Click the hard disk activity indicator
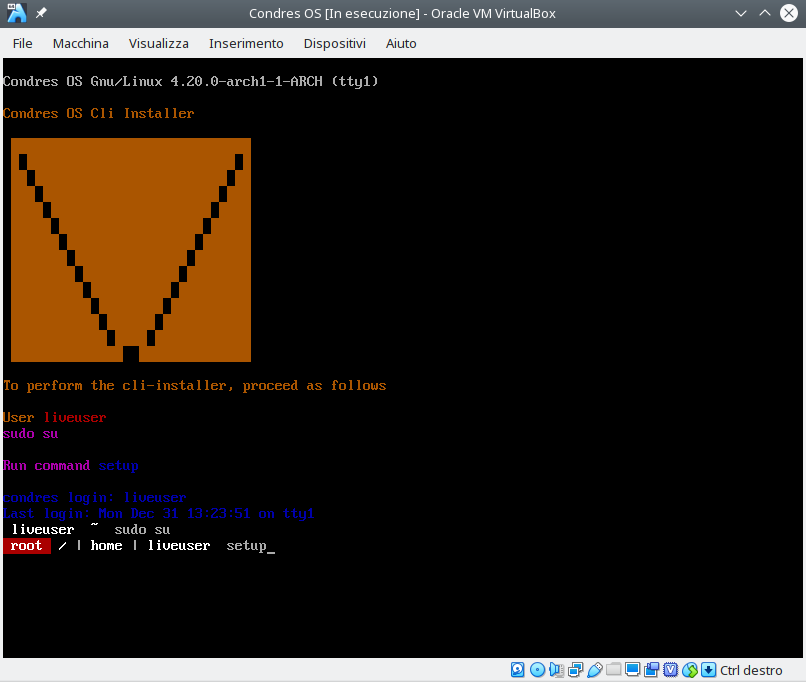 click(518, 670)
